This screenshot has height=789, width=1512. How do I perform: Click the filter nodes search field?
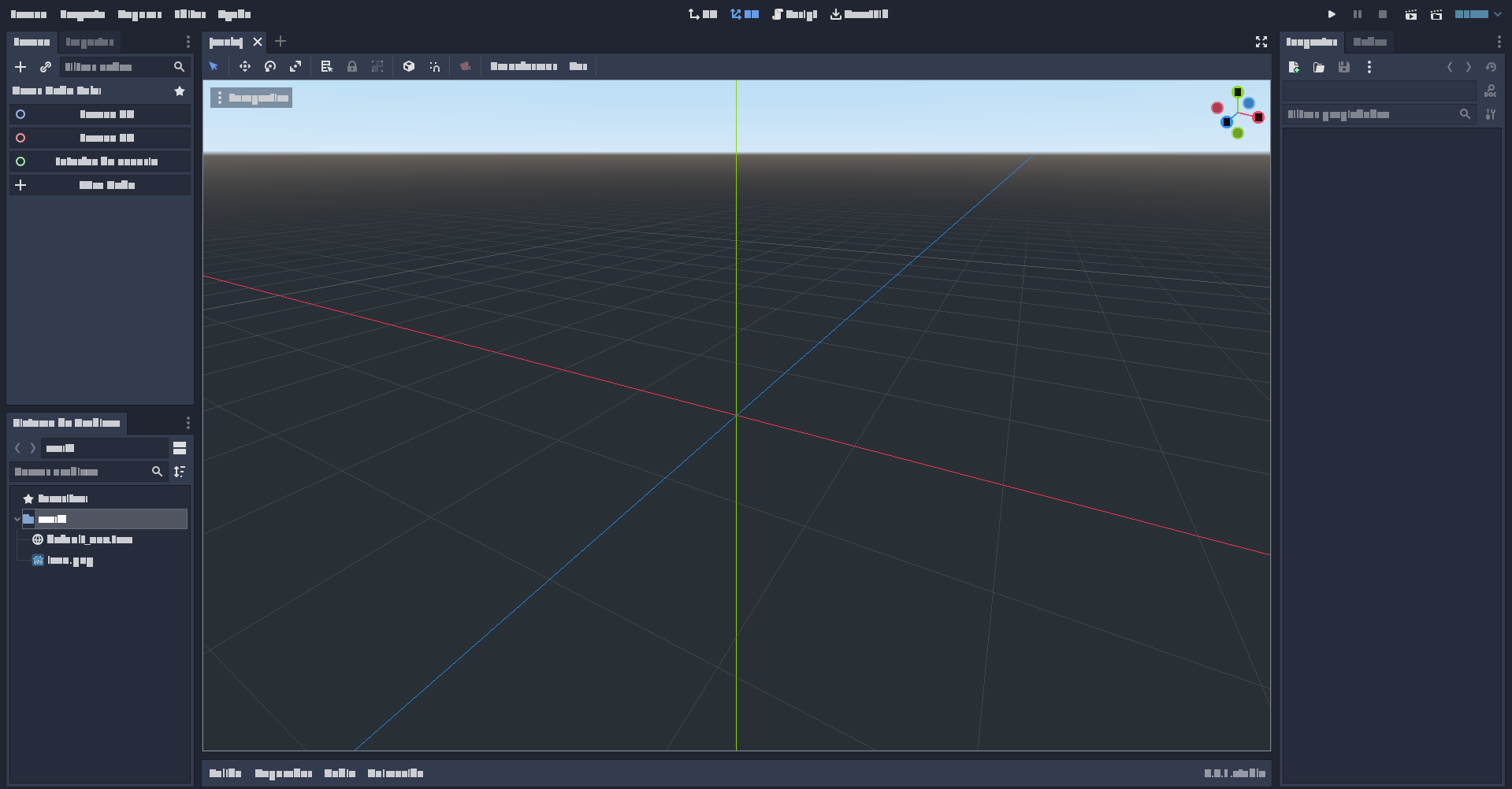(117, 67)
